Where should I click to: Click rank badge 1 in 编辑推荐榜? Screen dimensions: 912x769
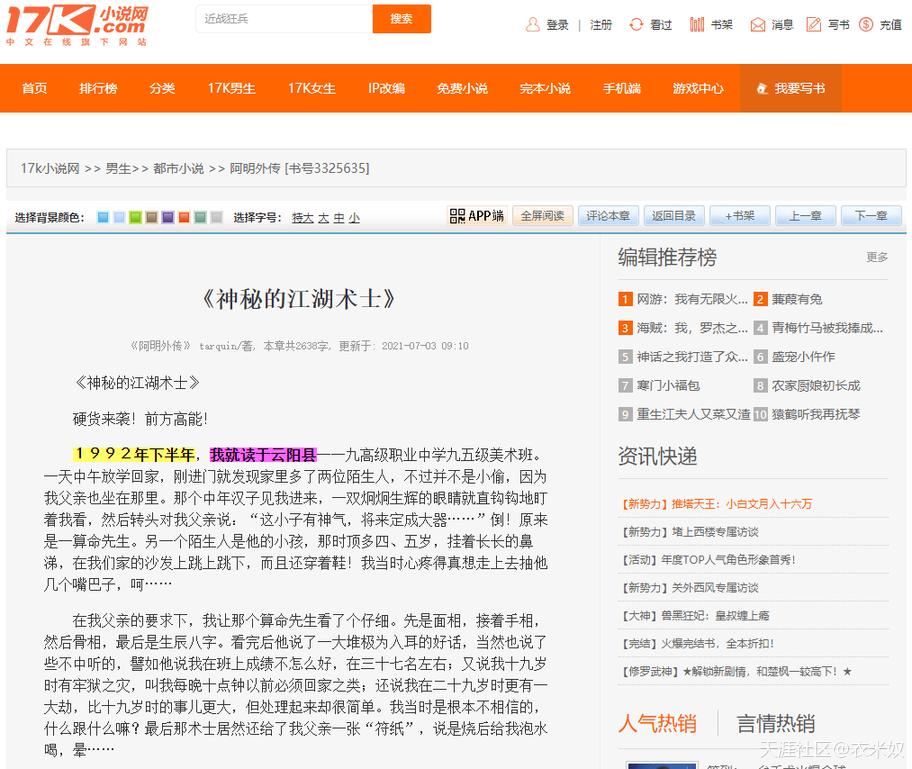tap(625, 300)
